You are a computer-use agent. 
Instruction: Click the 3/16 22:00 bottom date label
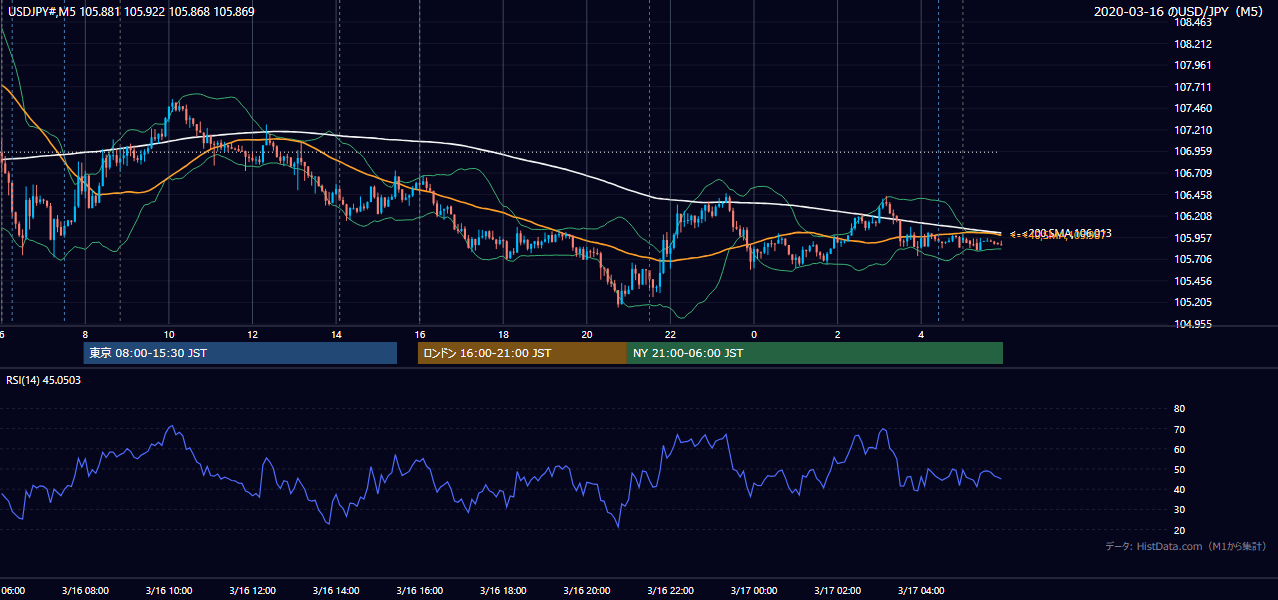pyautogui.click(x=671, y=590)
